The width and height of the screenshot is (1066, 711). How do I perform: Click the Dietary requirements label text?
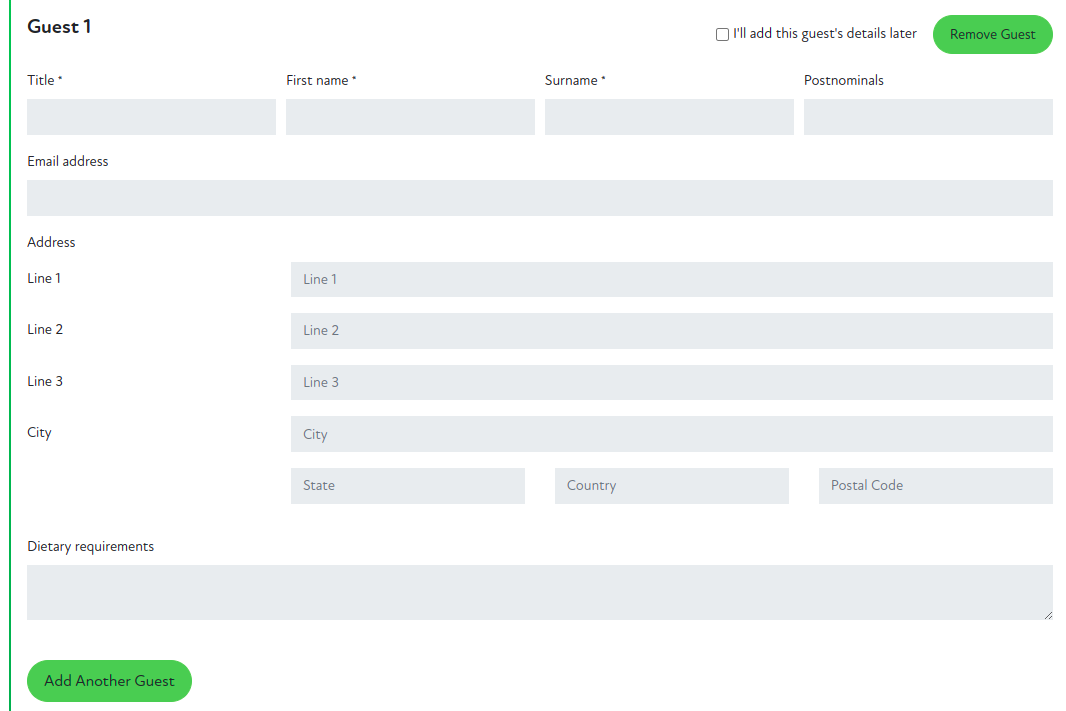[91, 547]
